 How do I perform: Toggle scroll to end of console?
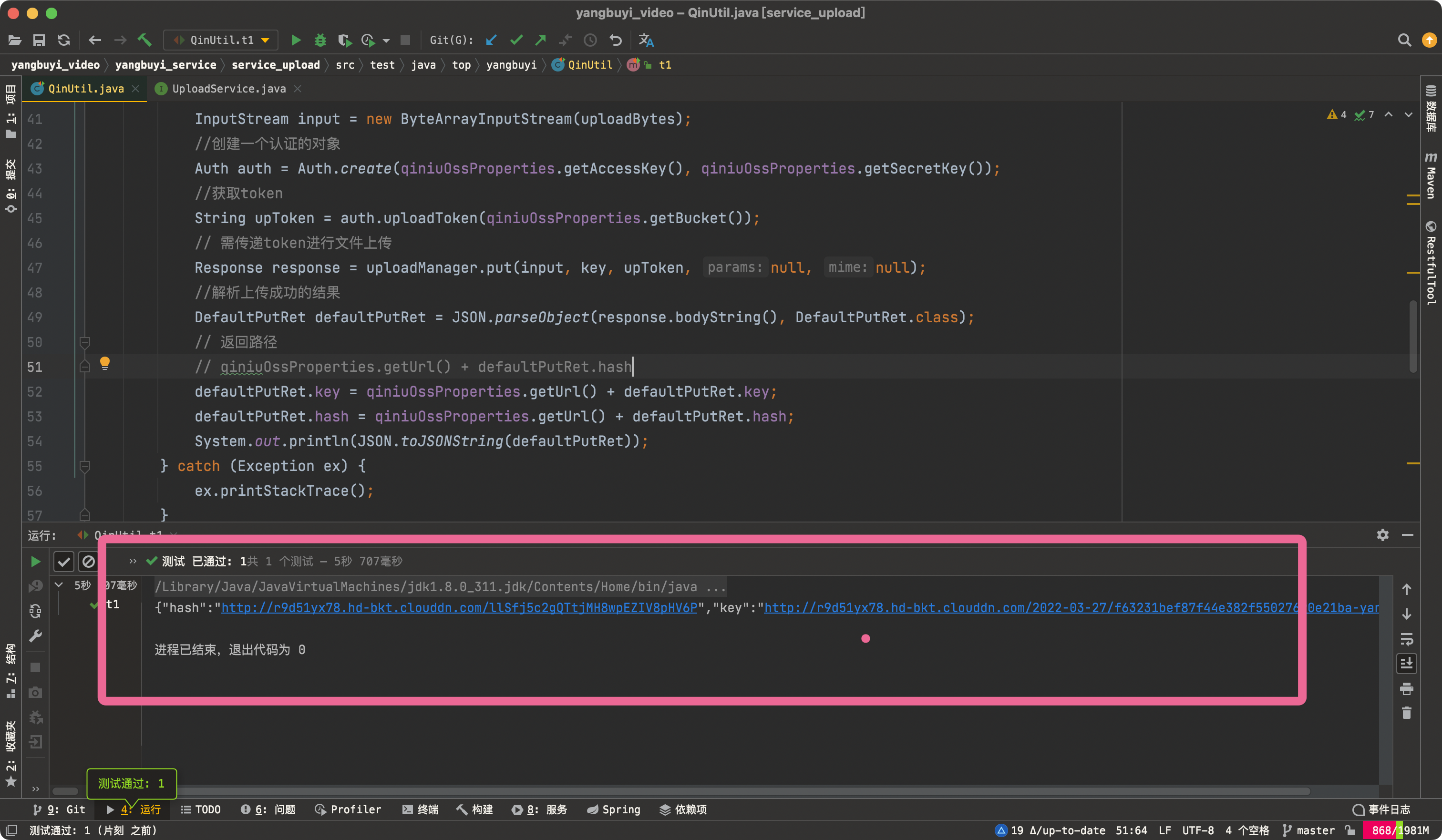pyautogui.click(x=1407, y=663)
